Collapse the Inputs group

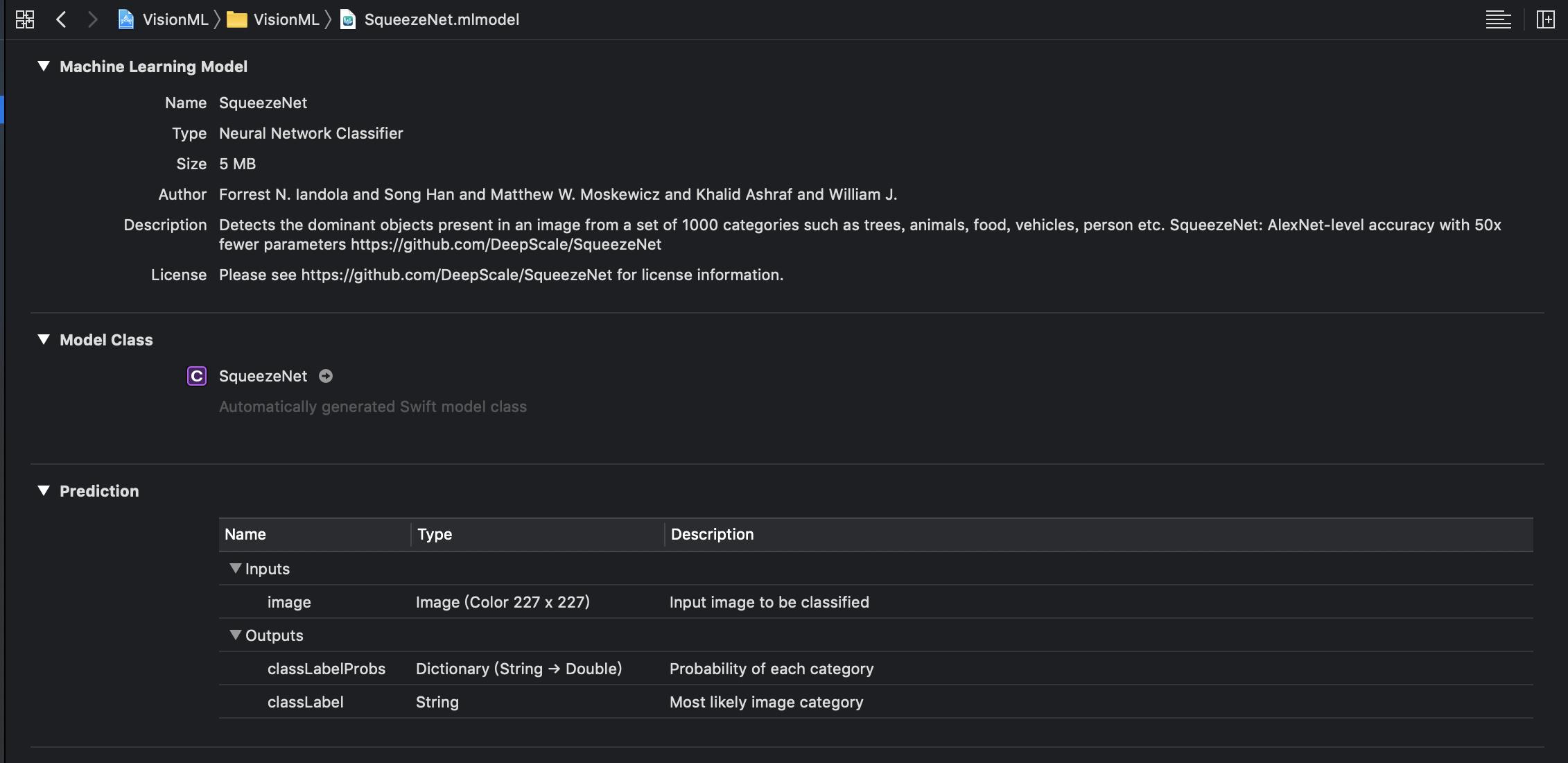(x=236, y=569)
